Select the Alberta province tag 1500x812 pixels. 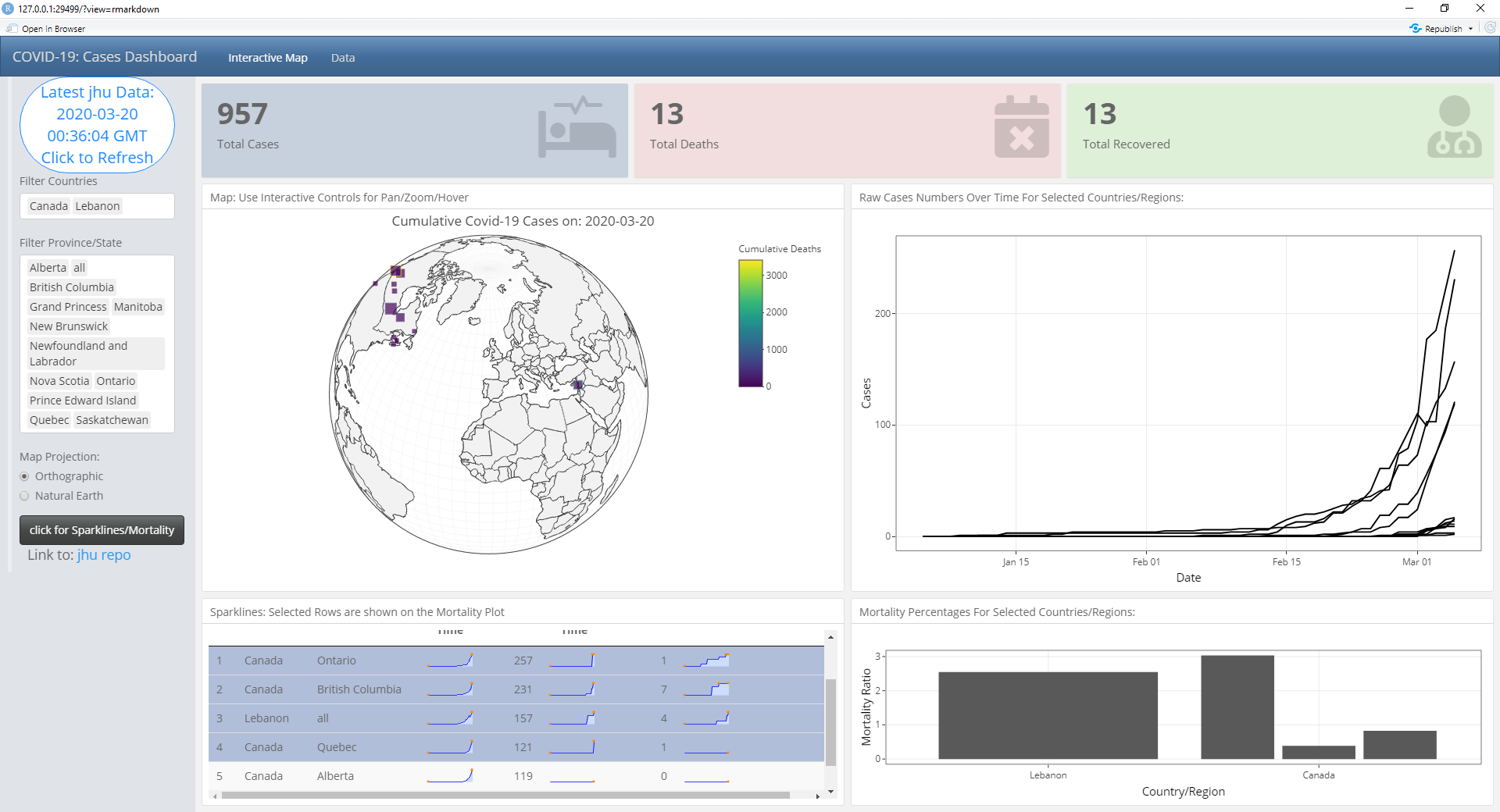[x=48, y=268]
